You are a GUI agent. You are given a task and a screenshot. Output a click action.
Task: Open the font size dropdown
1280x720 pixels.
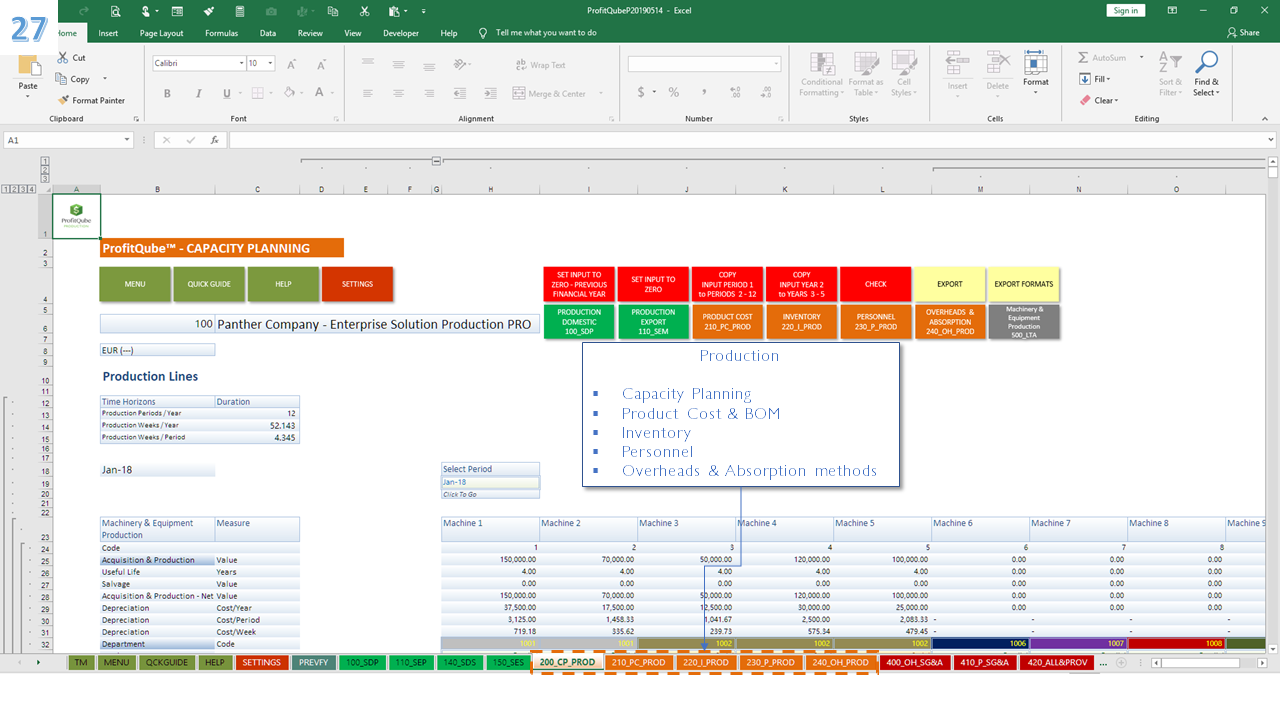pyautogui.click(x=270, y=63)
